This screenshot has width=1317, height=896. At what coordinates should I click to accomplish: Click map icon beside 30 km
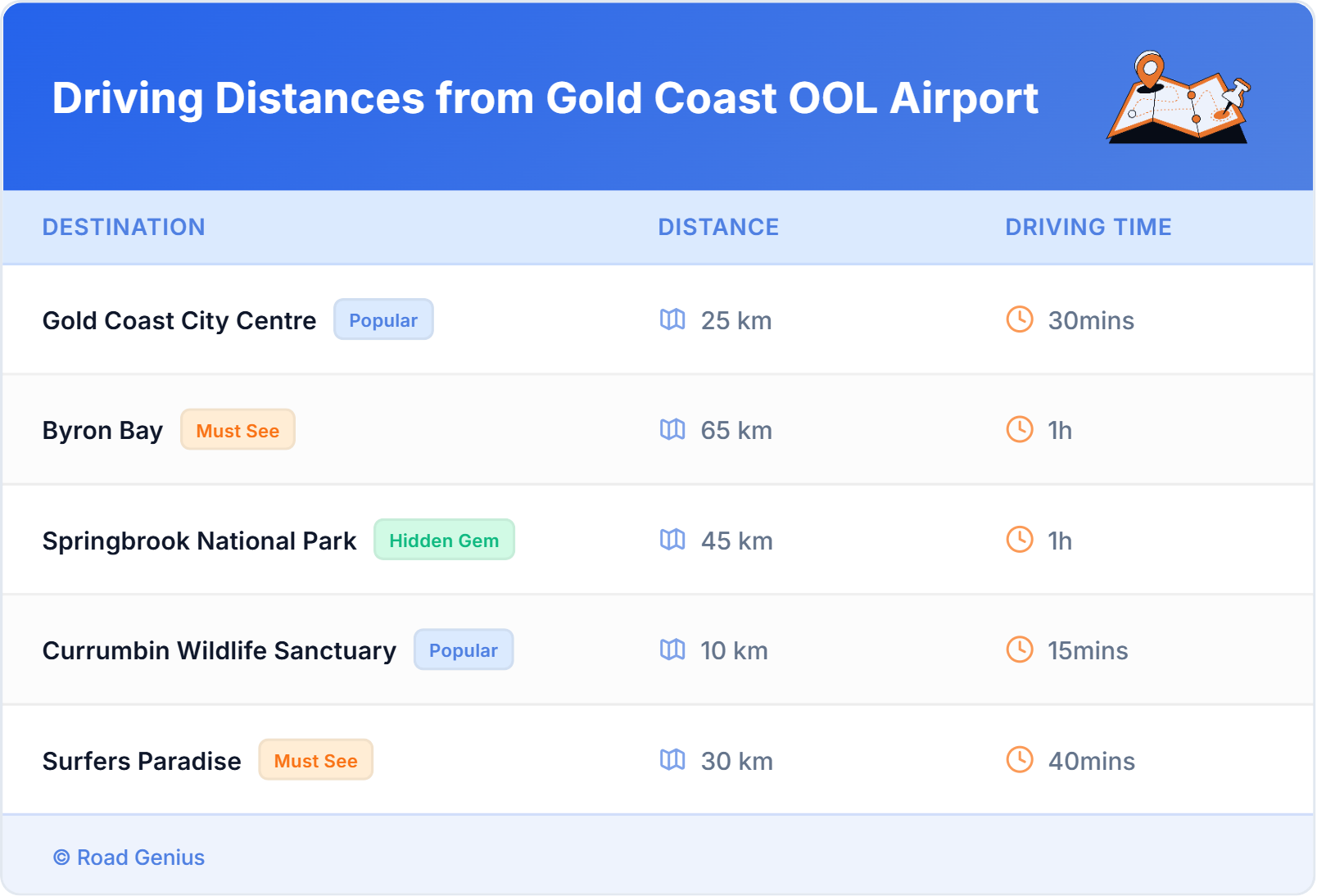[x=672, y=760]
